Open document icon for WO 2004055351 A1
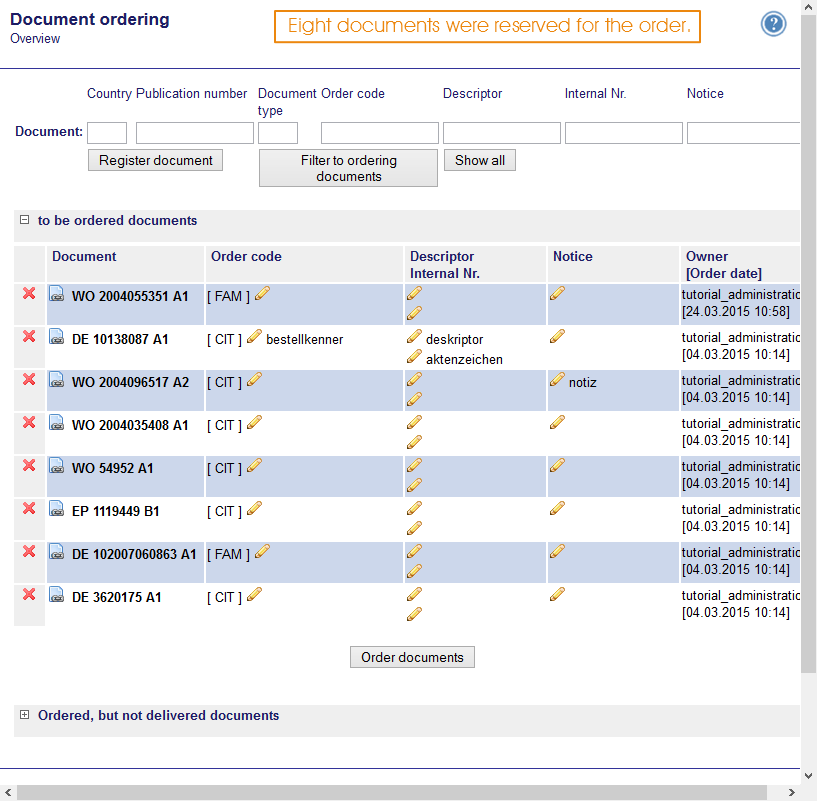The image size is (817, 801). point(57,294)
